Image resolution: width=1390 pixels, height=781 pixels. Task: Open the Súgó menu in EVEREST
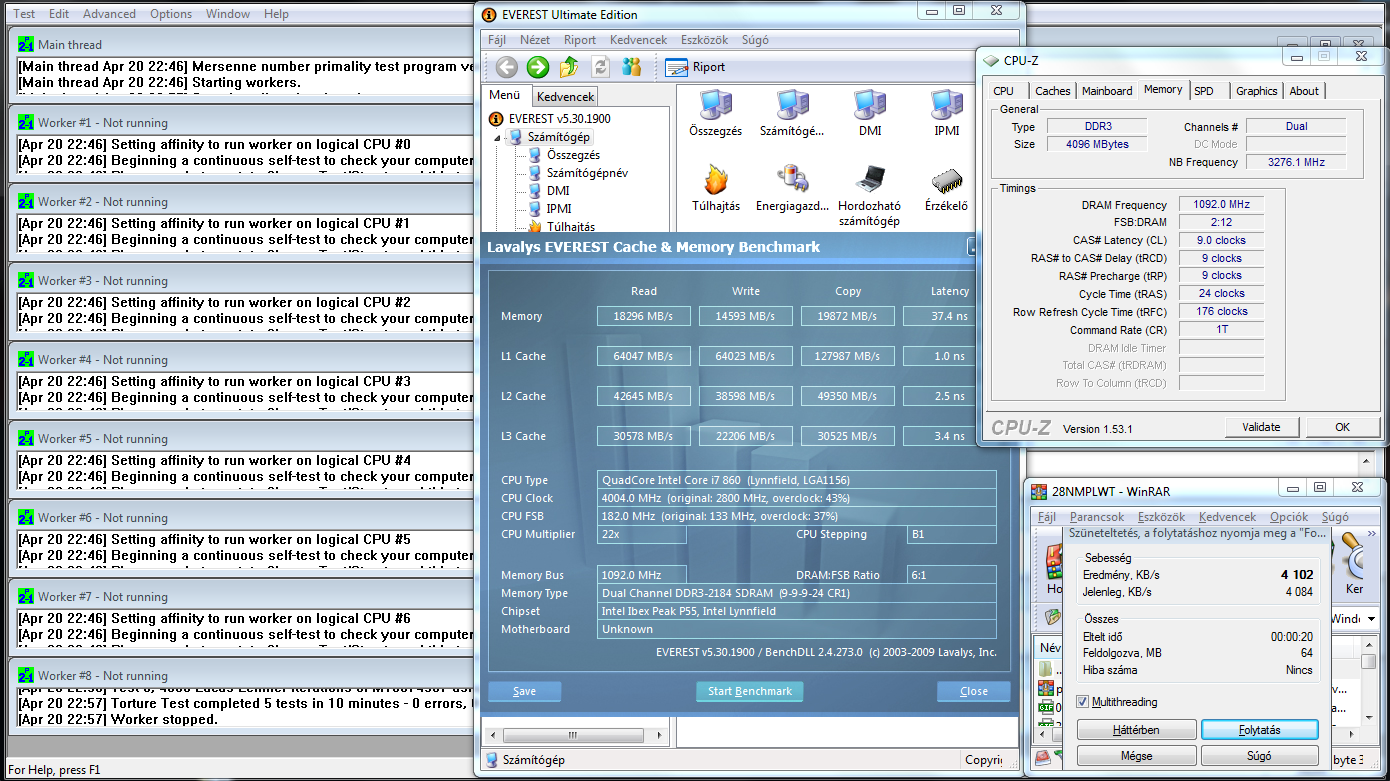(x=755, y=40)
